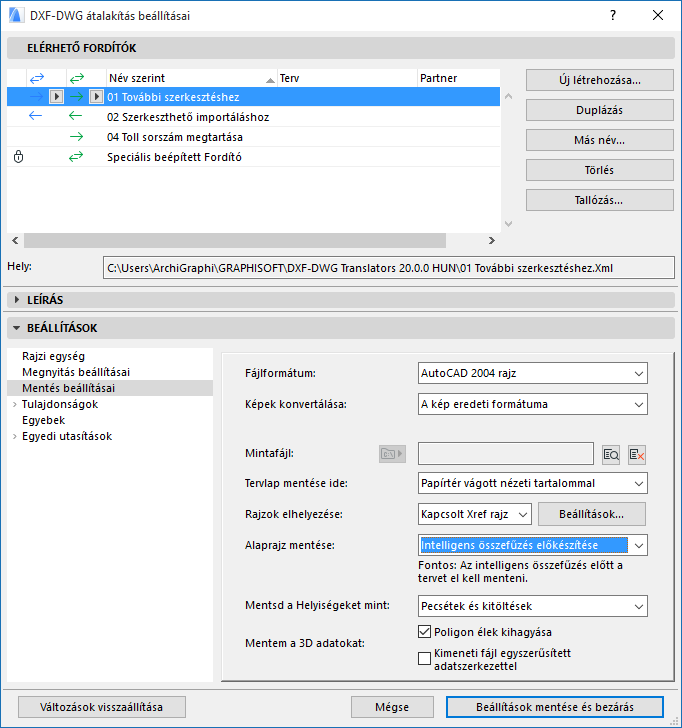Click the ELÉRHETŐ FORDÍTÓK section header
Viewport: 682px width, 728px height.
point(341,48)
